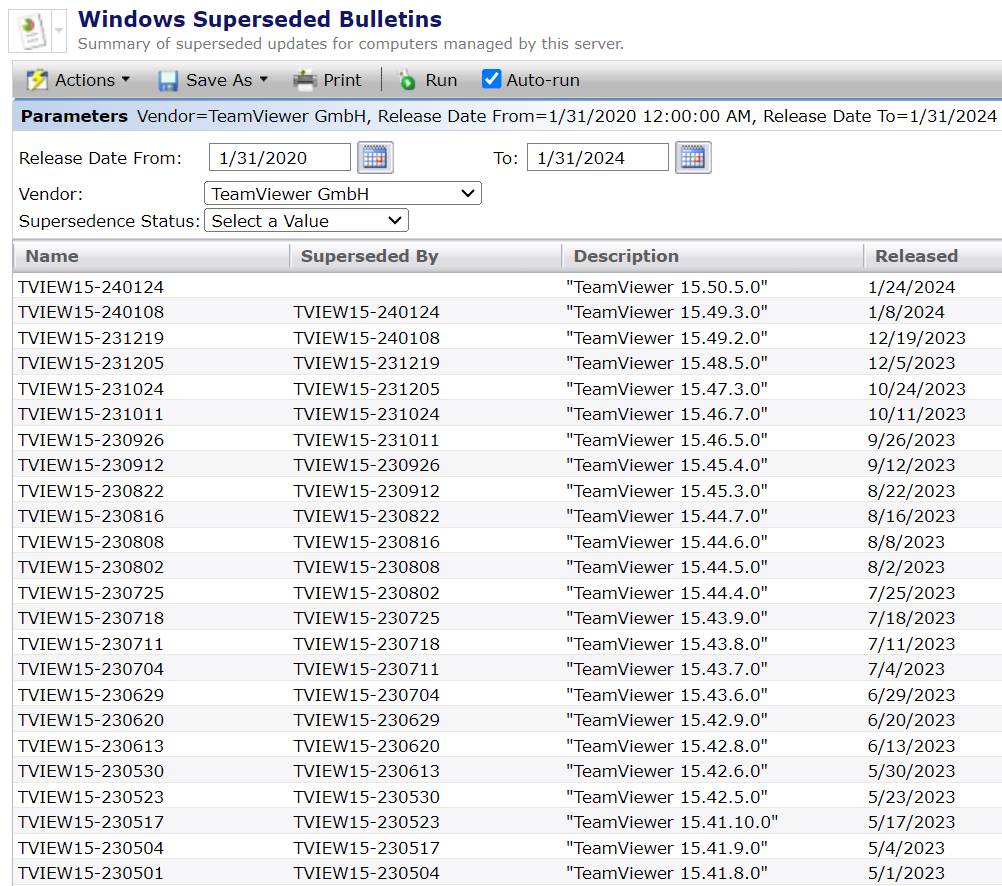1002x886 pixels.
Task: Select TVIEW15-230912 in the Name column
Action: (91, 465)
